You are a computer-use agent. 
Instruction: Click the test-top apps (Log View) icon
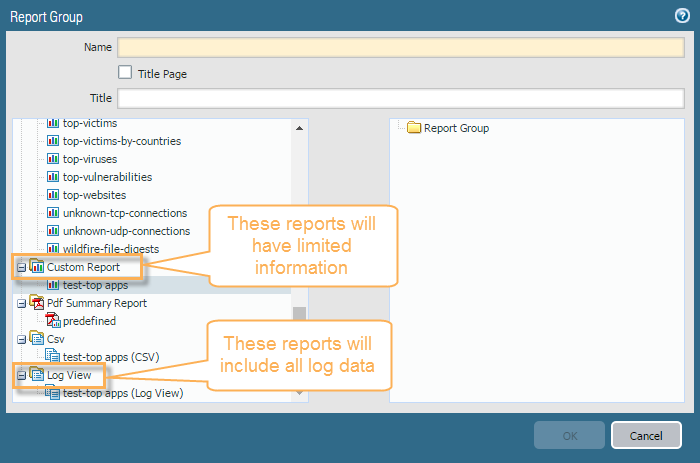pos(52,392)
